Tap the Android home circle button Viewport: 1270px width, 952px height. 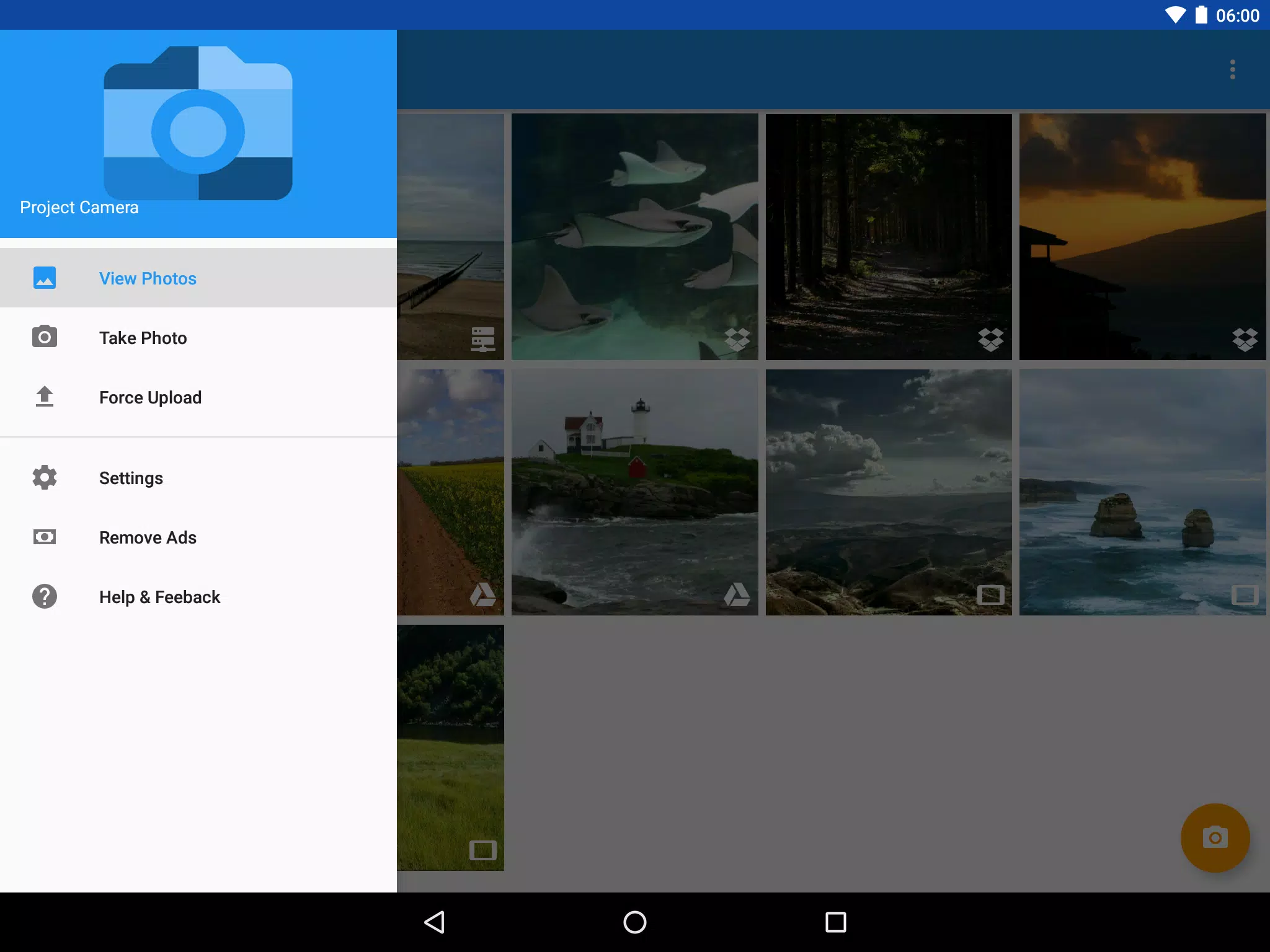click(x=635, y=922)
